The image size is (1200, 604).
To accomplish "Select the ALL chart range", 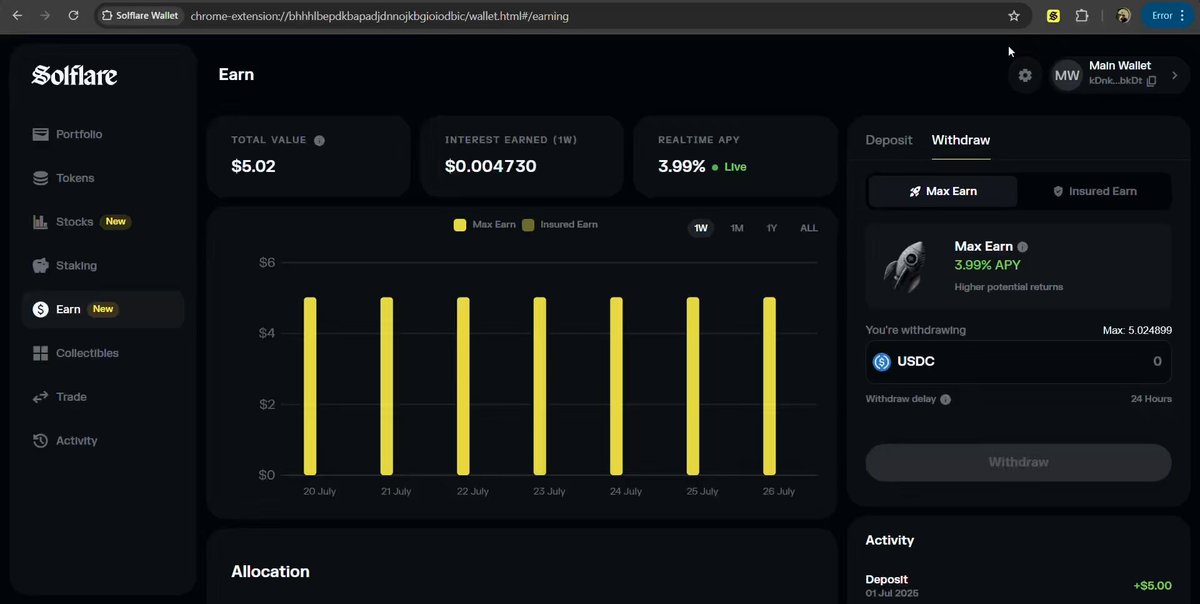I will pyautogui.click(x=809, y=228).
